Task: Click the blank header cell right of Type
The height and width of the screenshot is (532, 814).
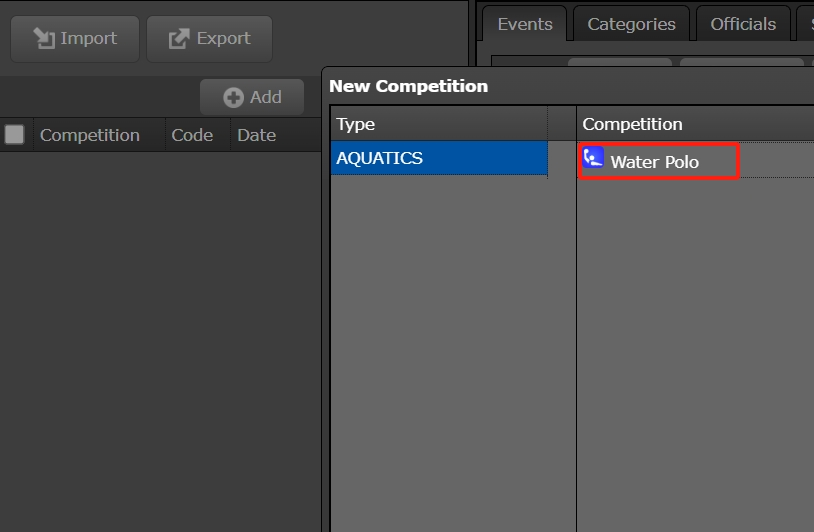Action: pos(561,124)
